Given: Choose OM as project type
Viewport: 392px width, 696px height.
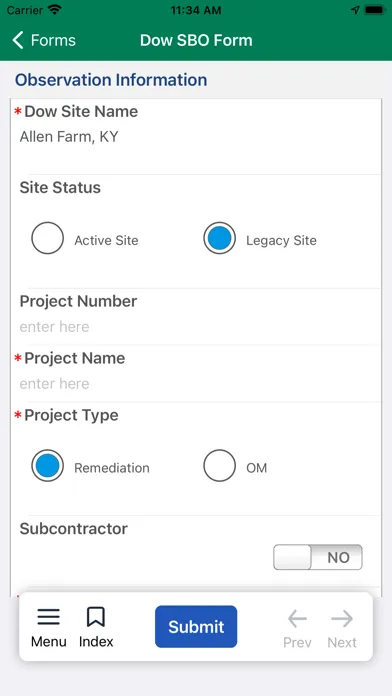Looking at the screenshot, I should click(219, 466).
